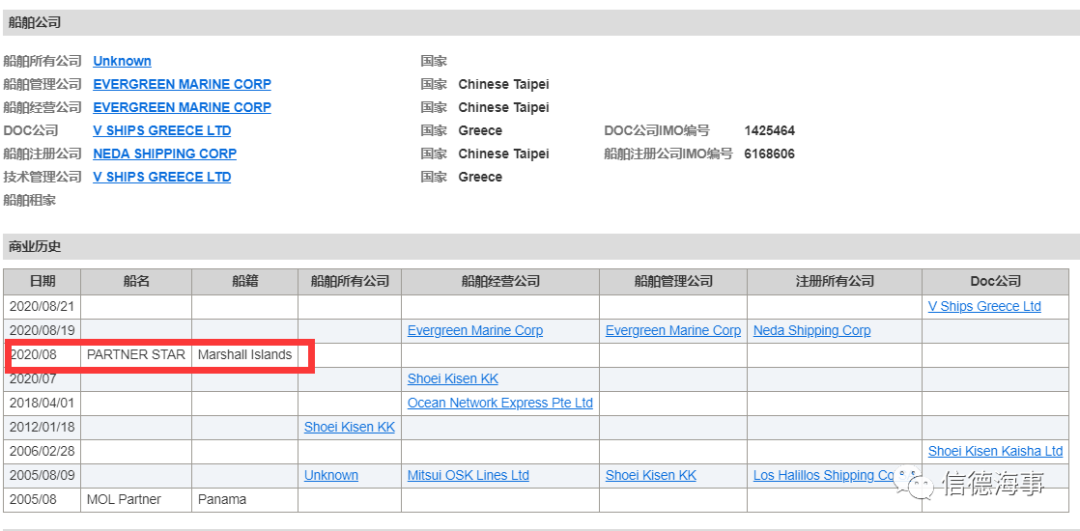The width and height of the screenshot is (1080, 531).
Task: Select the 船名 column header
Action: tap(136, 281)
